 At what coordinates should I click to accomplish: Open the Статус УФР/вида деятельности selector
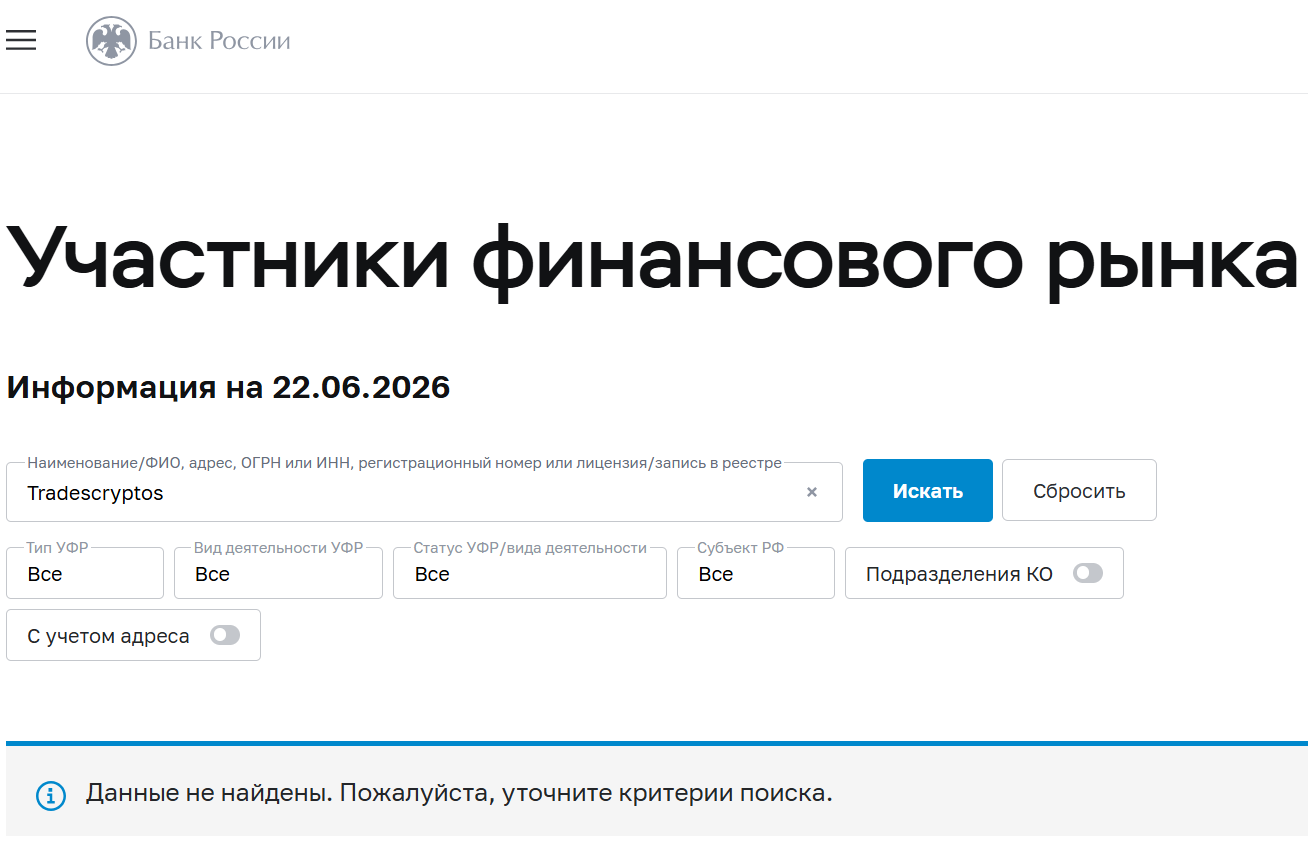click(530, 573)
